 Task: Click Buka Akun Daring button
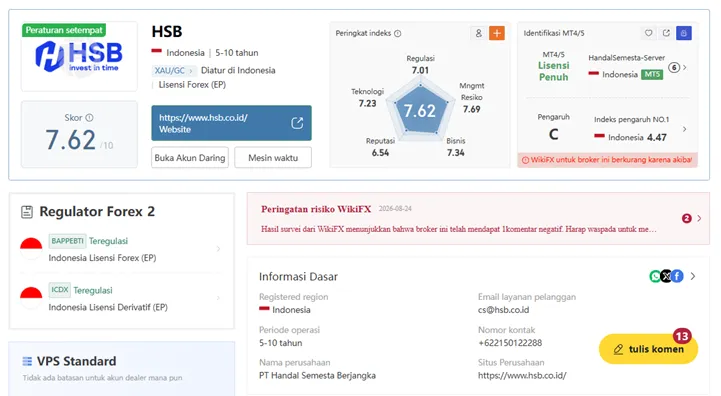click(x=190, y=158)
